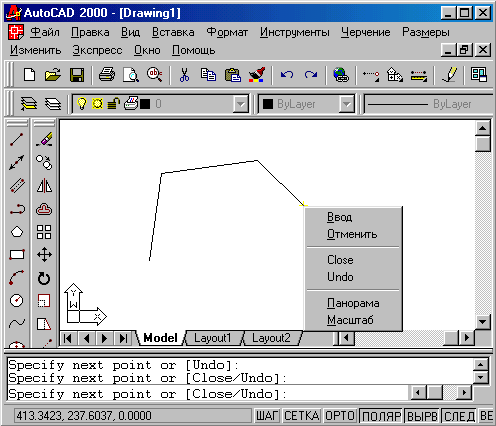Choose Панорама in the context menu
Viewport: 496px width, 426px height.
(353, 303)
